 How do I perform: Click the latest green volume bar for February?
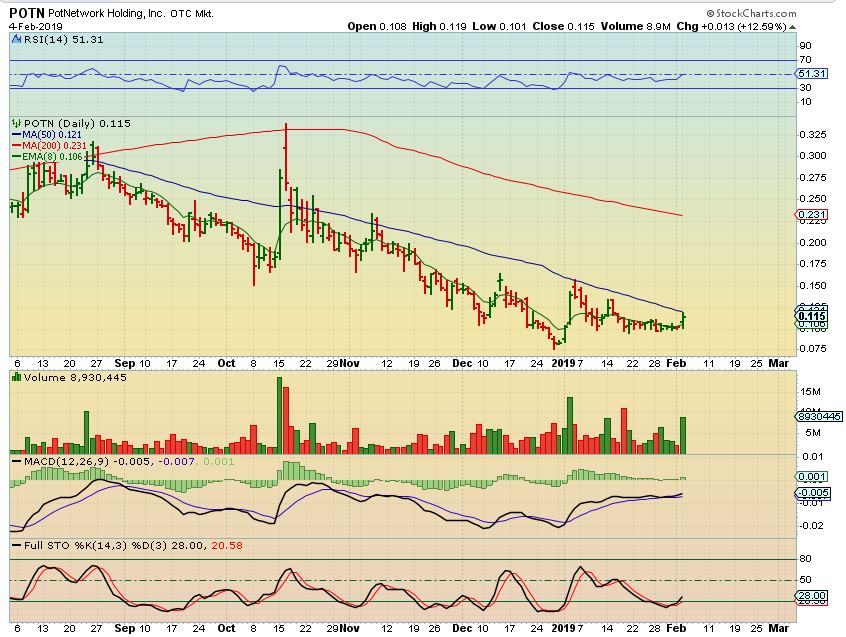coord(683,435)
